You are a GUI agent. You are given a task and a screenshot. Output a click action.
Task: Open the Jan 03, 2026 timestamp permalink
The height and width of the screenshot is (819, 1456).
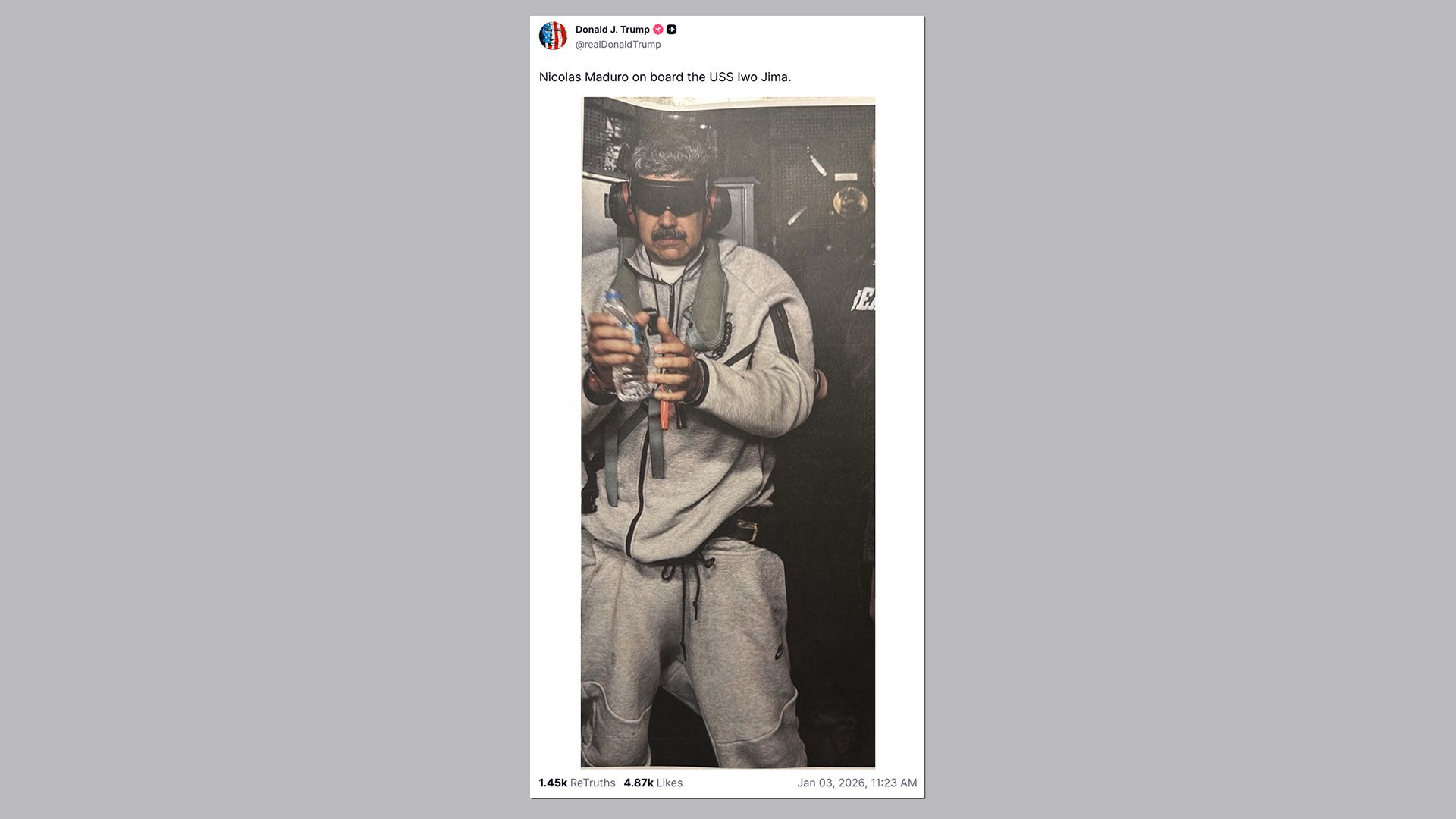pyautogui.click(x=857, y=783)
